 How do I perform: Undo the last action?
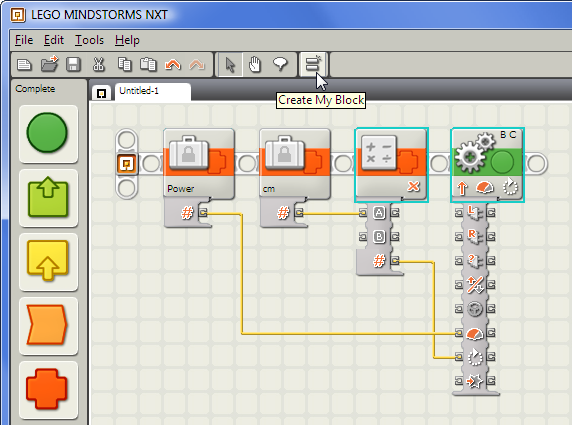(173, 65)
